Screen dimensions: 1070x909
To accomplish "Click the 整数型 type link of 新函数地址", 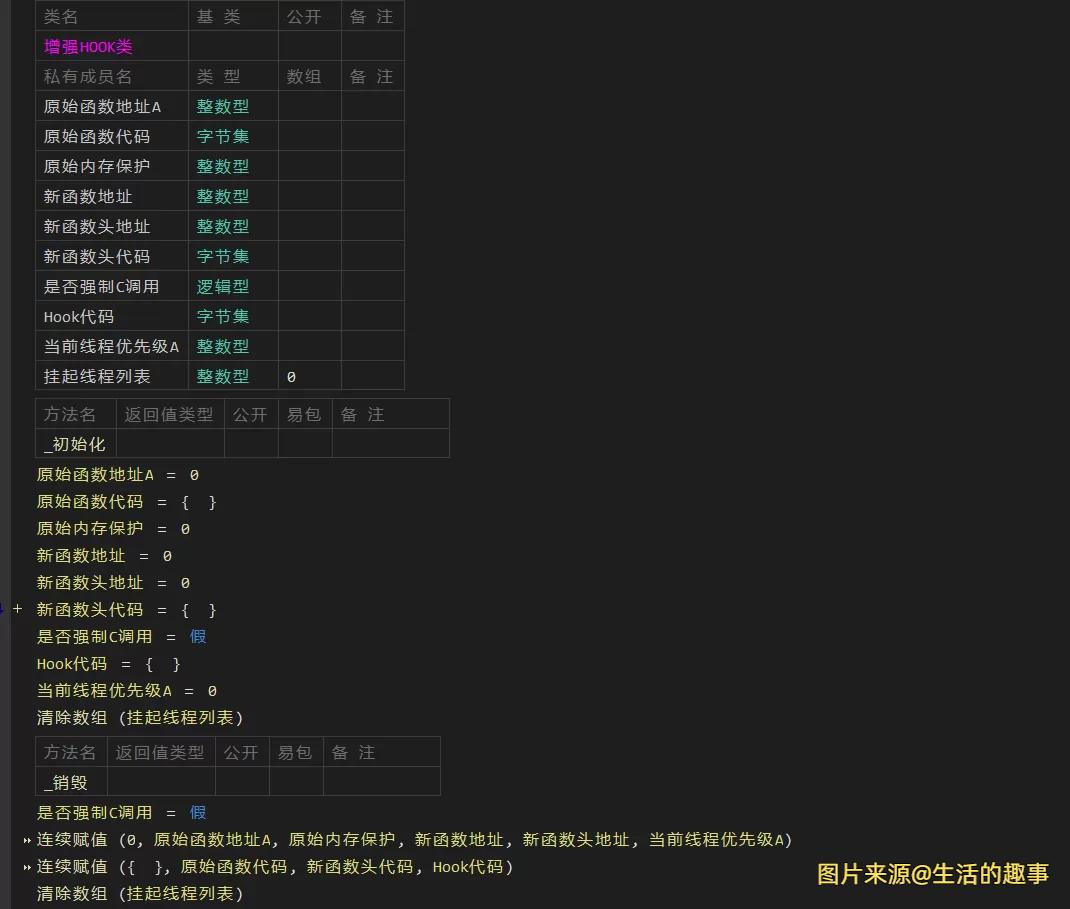I will tap(222, 196).
